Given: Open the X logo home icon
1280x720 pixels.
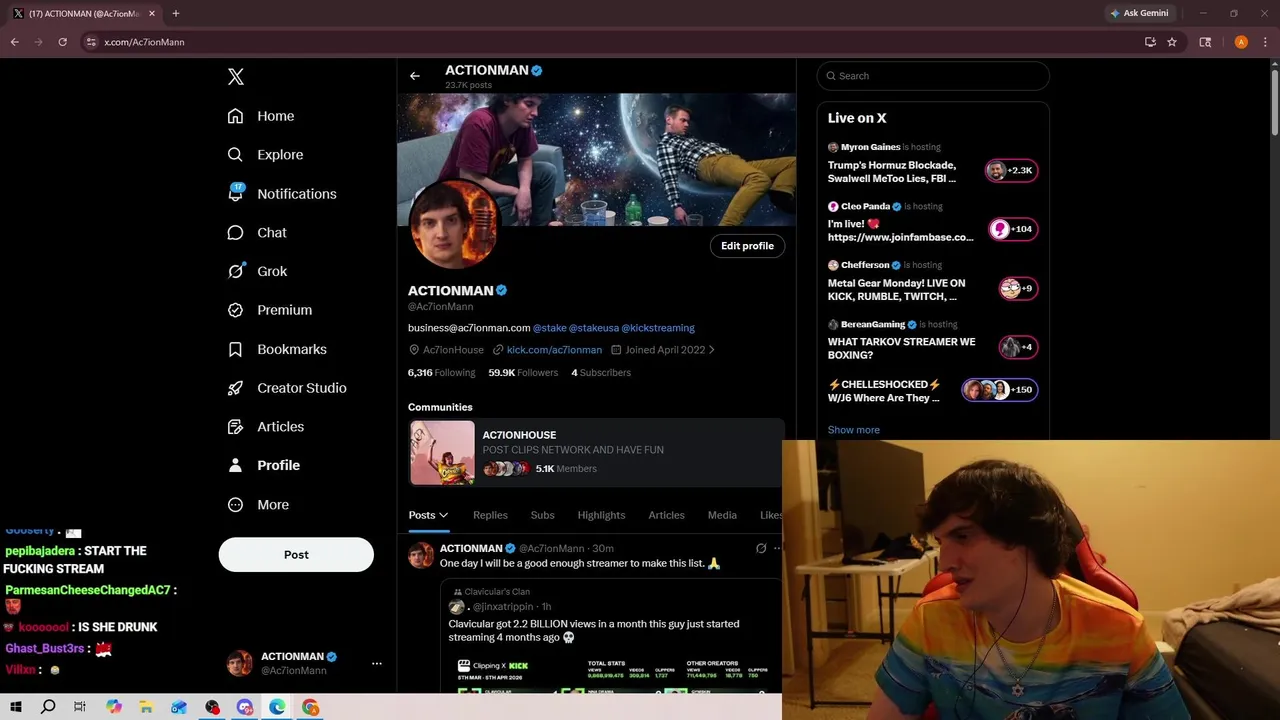Looking at the screenshot, I should pyautogui.click(x=236, y=77).
